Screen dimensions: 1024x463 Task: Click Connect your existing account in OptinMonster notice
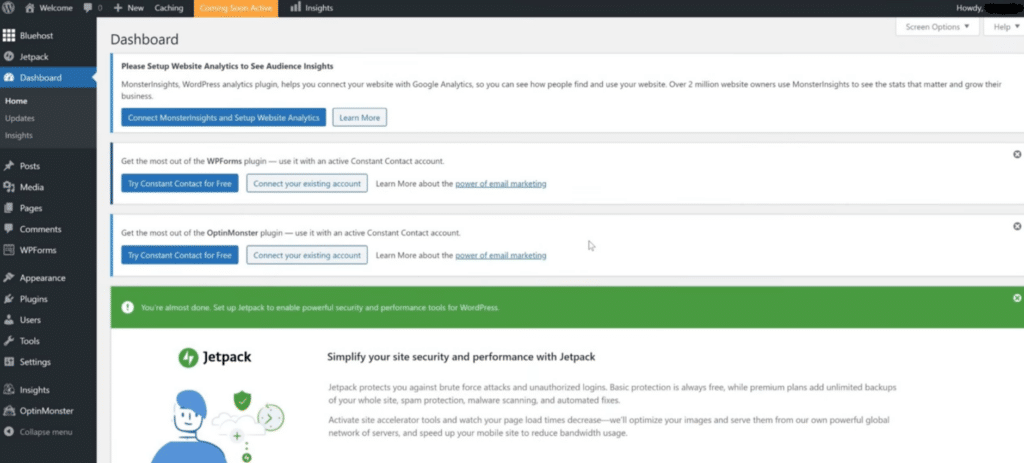coord(307,255)
